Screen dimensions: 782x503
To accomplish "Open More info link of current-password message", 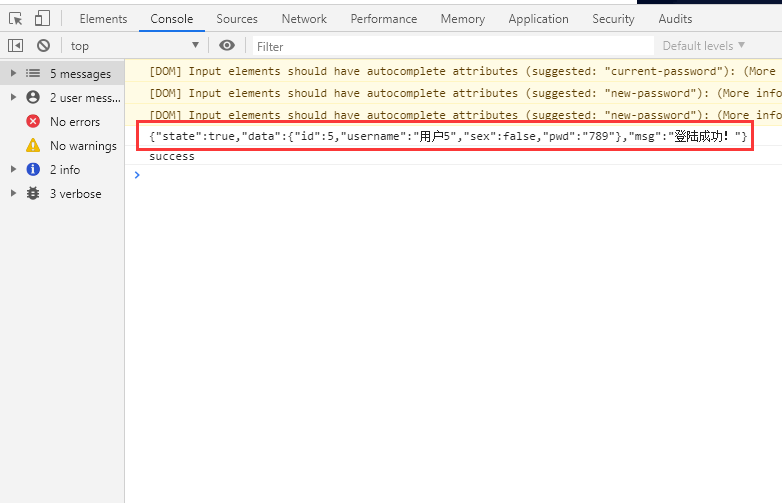I will pyautogui.click(x=763, y=71).
